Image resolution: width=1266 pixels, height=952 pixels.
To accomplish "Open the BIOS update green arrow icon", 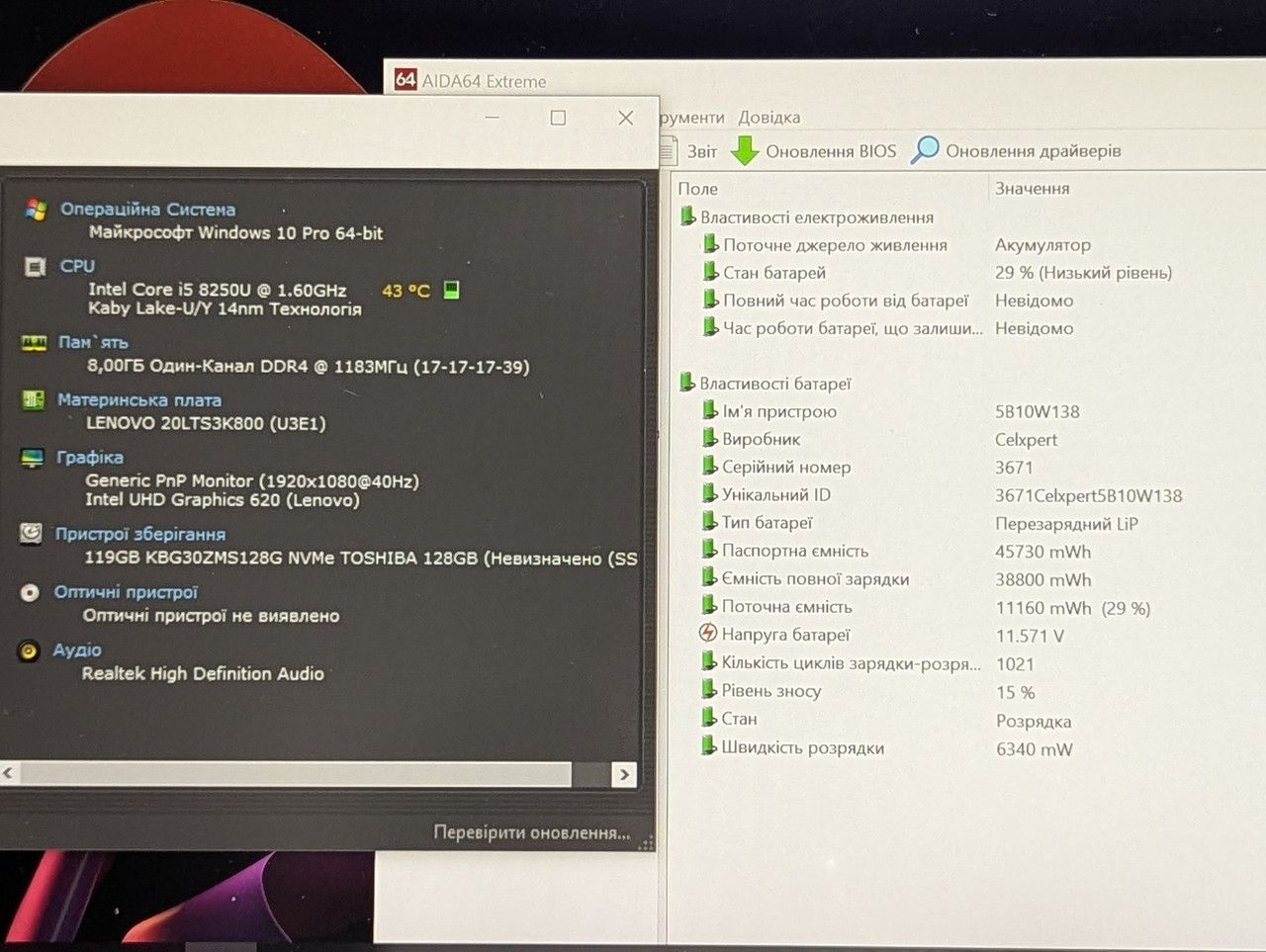I will [745, 151].
